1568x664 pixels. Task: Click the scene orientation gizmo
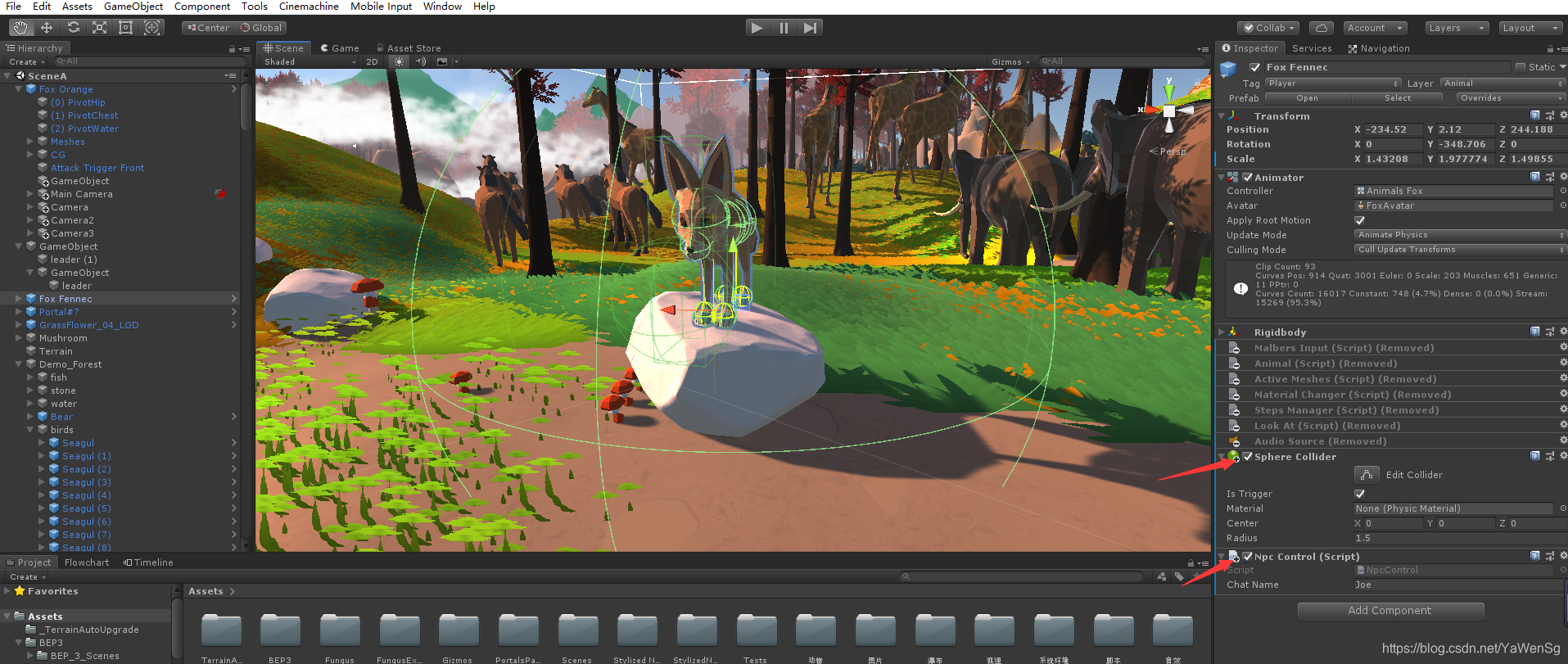[1169, 110]
